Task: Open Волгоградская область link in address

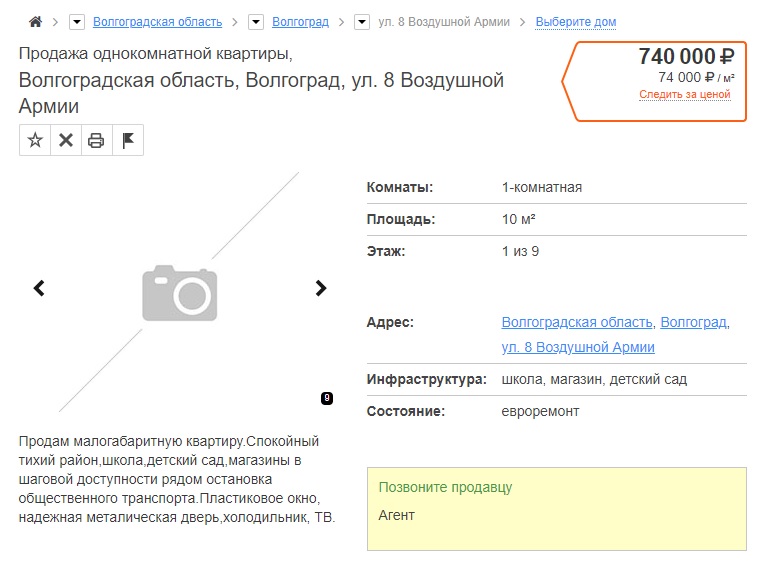Action: click(x=577, y=322)
